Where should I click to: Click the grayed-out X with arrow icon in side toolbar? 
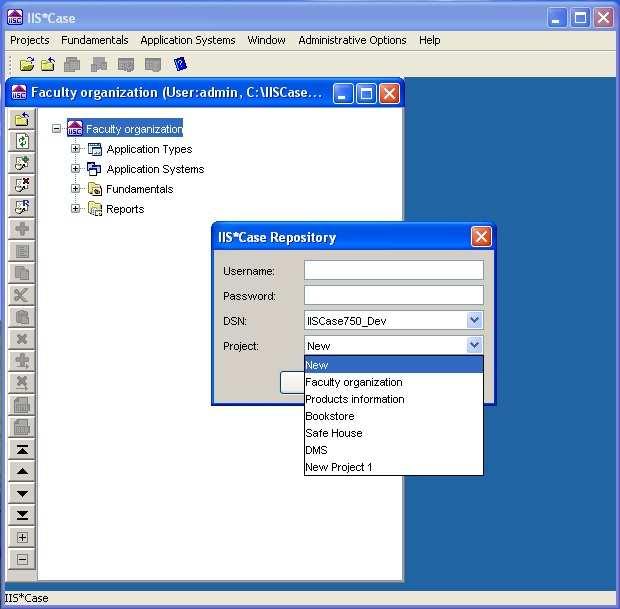tap(22, 383)
